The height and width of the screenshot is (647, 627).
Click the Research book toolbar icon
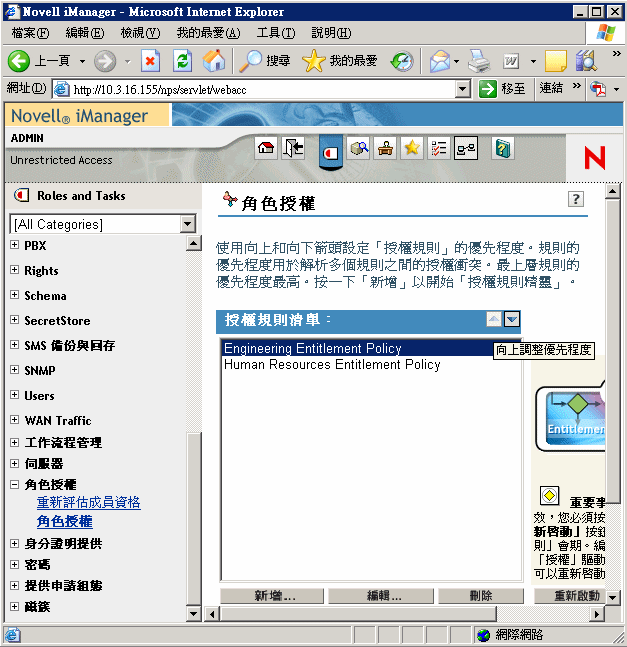point(586,61)
